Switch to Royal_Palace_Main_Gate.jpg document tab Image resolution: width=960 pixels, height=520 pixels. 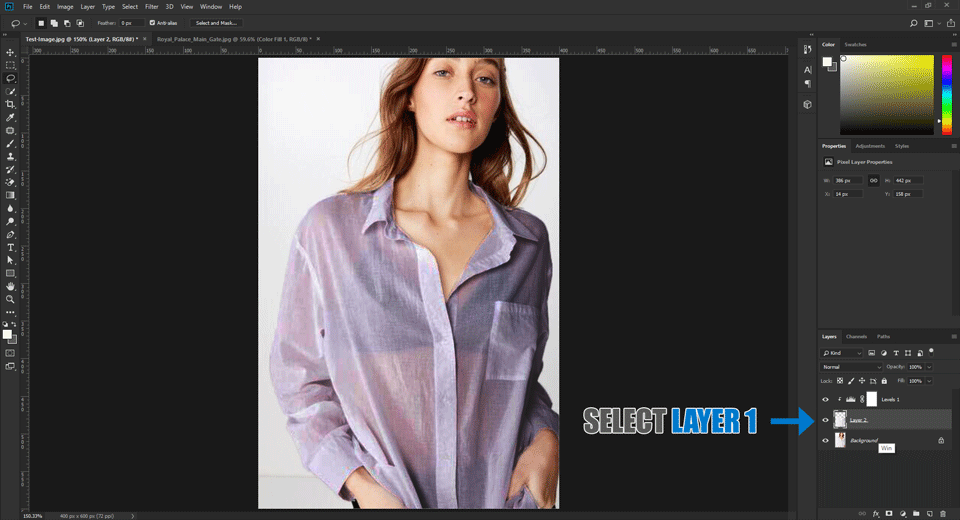coord(234,39)
